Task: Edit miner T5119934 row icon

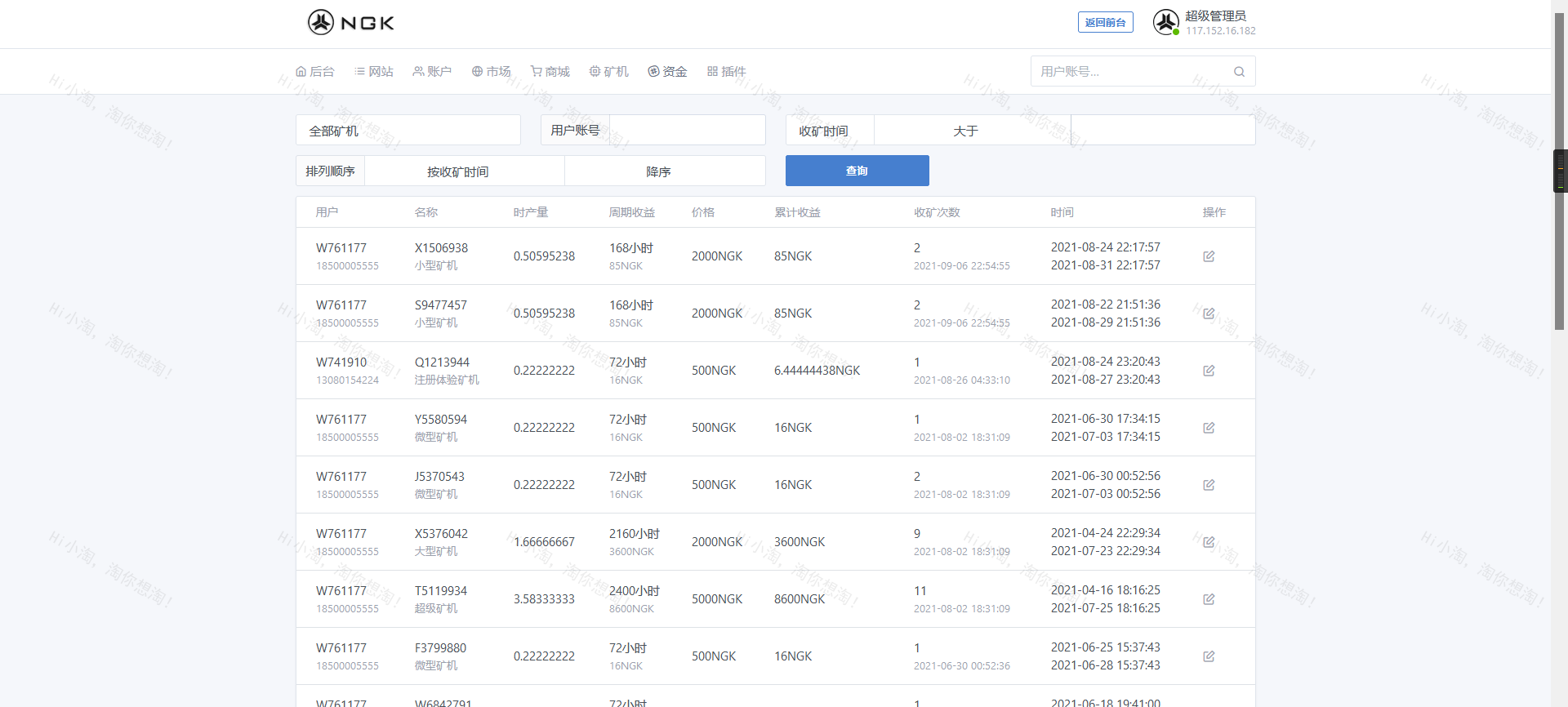Action: (1209, 599)
